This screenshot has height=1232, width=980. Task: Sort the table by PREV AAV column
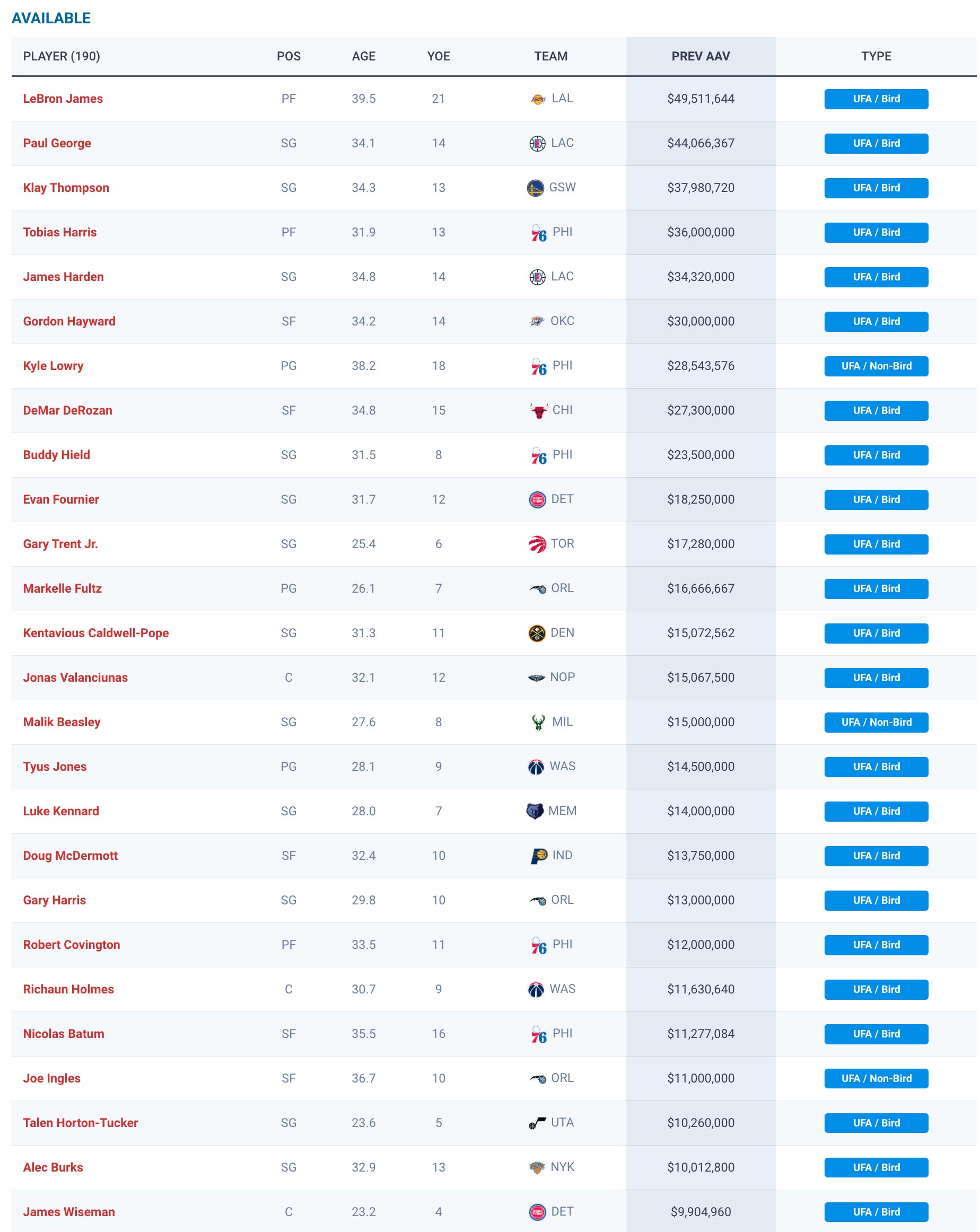click(x=701, y=56)
